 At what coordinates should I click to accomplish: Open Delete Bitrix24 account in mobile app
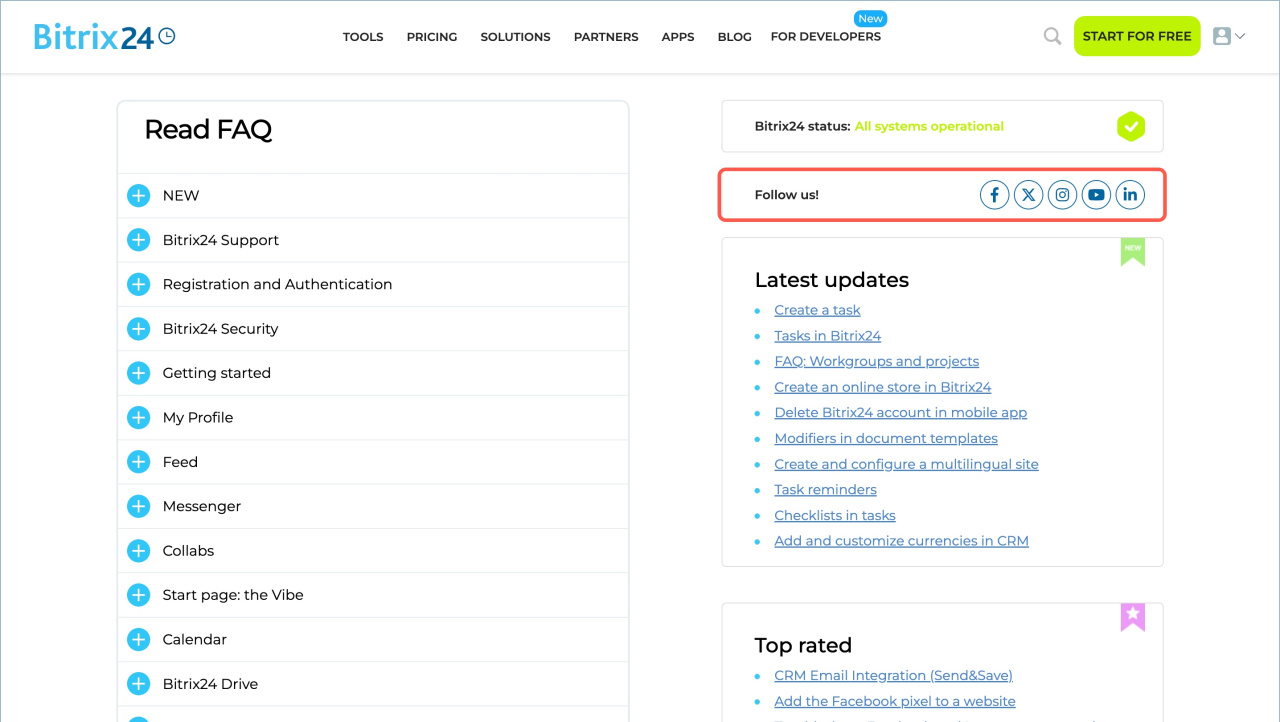901,413
